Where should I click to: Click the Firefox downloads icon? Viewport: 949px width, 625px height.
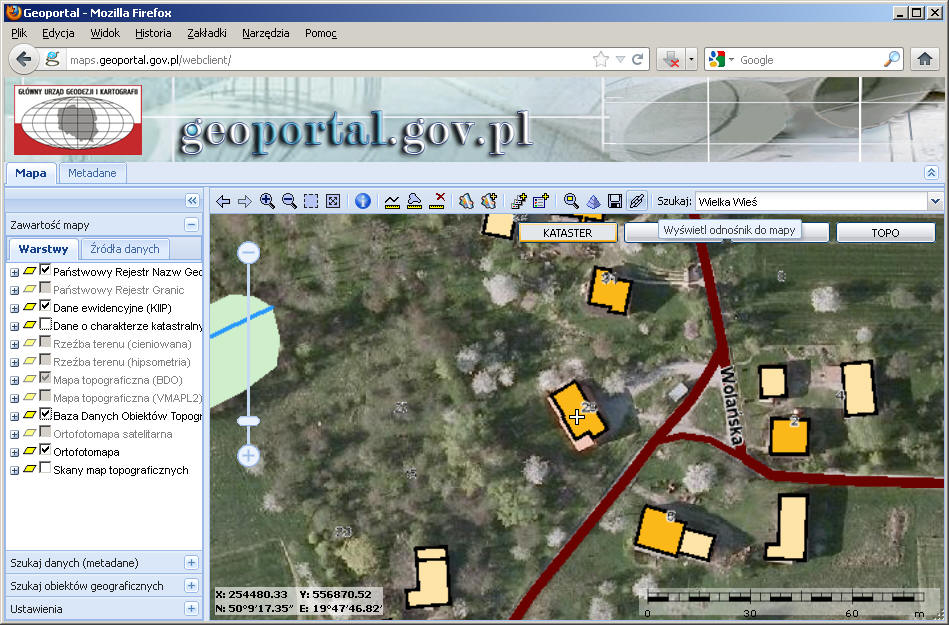pyautogui.click(x=671, y=59)
